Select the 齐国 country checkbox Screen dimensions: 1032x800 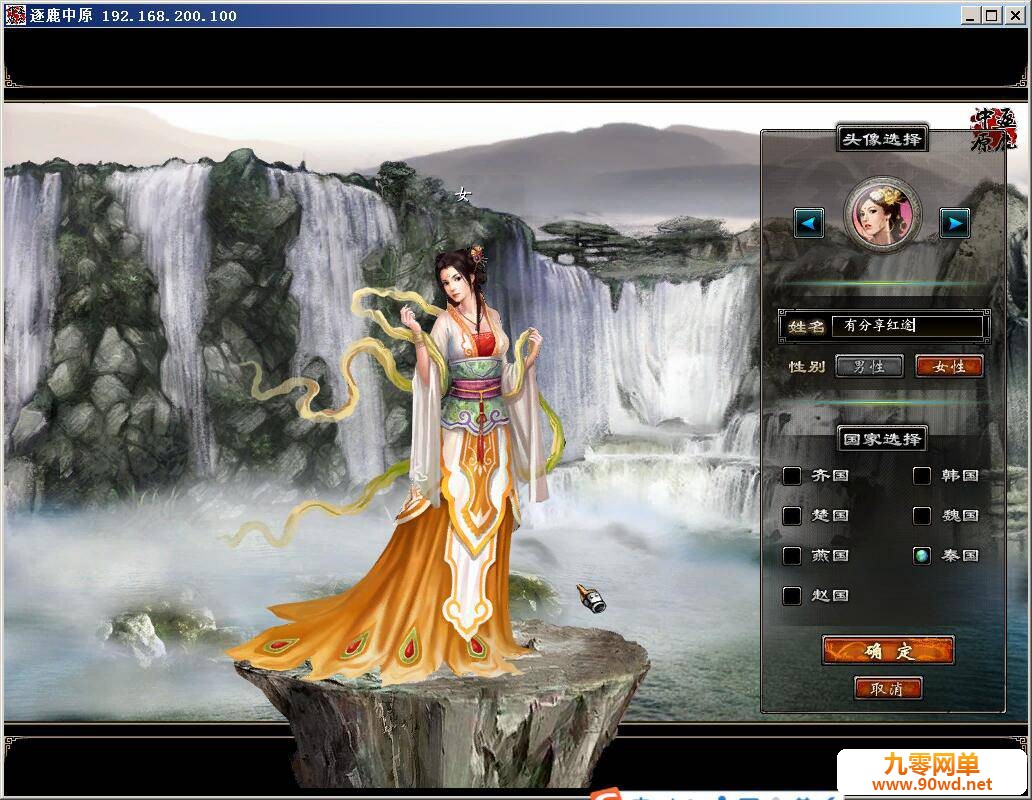[792, 476]
